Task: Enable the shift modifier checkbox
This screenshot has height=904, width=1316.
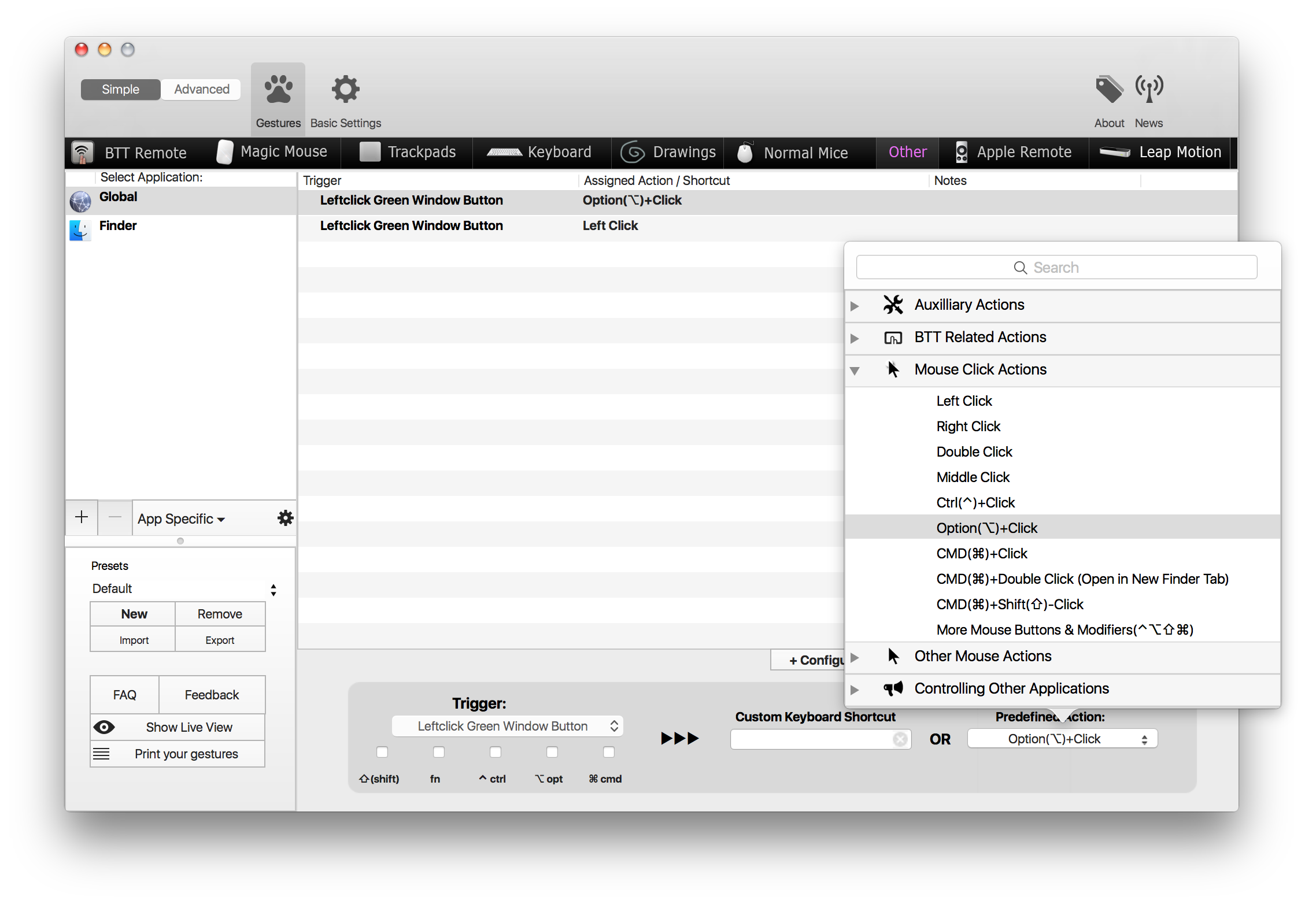Action: tap(382, 752)
